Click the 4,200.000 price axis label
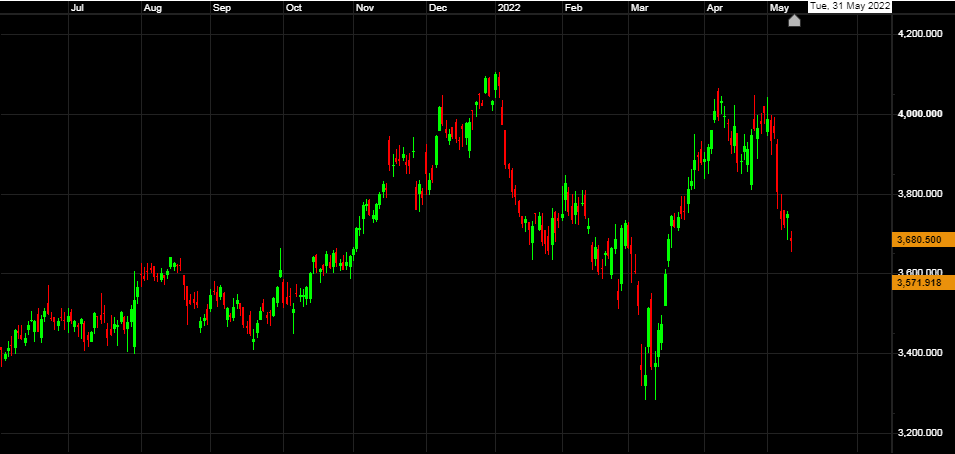Viewport: 955px width, 454px height. [921, 34]
